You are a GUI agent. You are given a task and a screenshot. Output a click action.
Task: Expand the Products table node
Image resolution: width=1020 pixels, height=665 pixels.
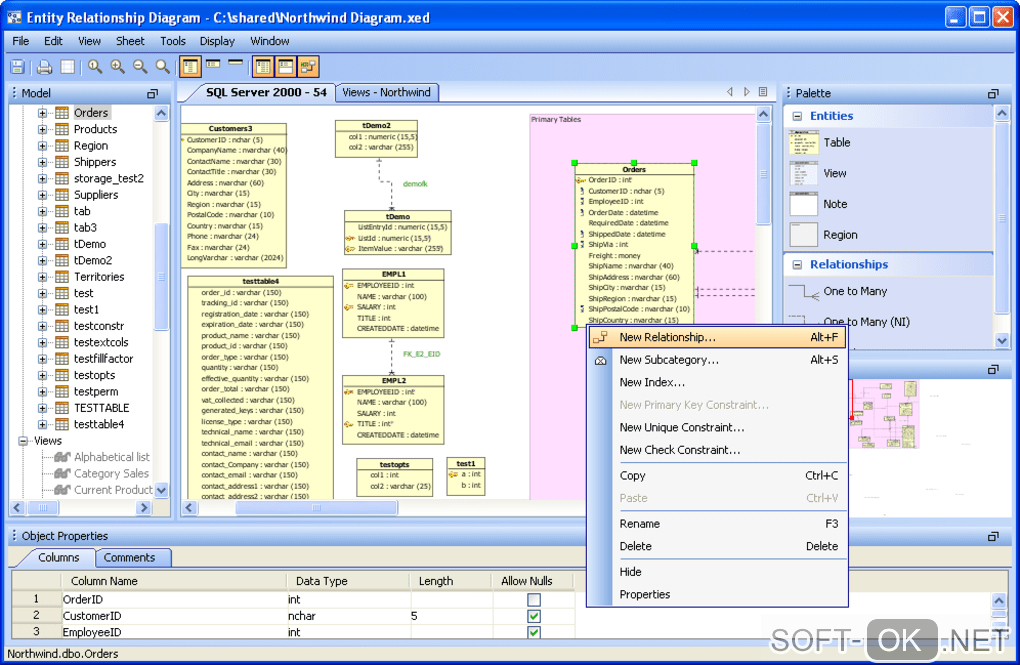tap(42, 129)
